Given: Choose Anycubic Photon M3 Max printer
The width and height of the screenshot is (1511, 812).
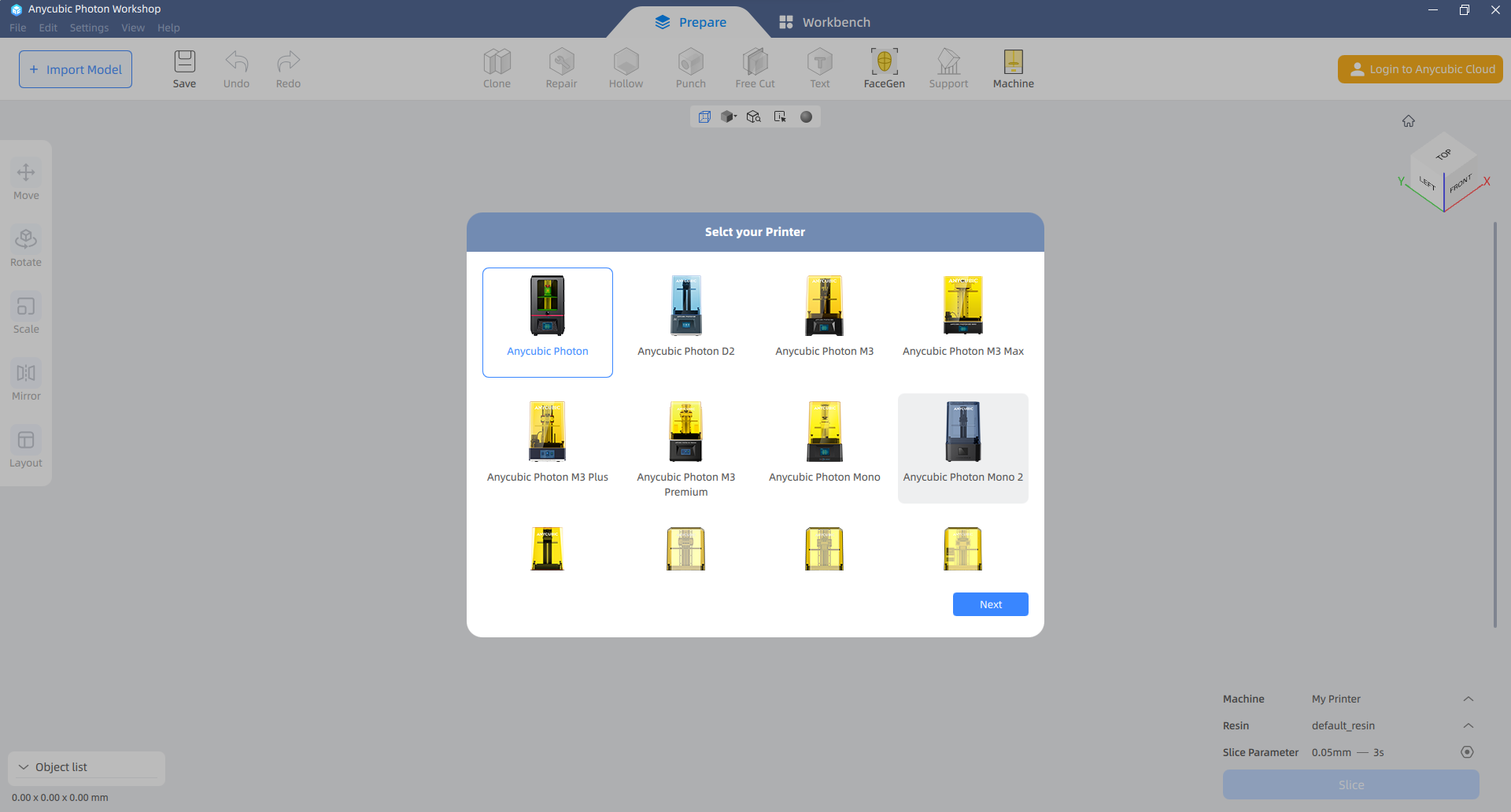Looking at the screenshot, I should tap(963, 323).
